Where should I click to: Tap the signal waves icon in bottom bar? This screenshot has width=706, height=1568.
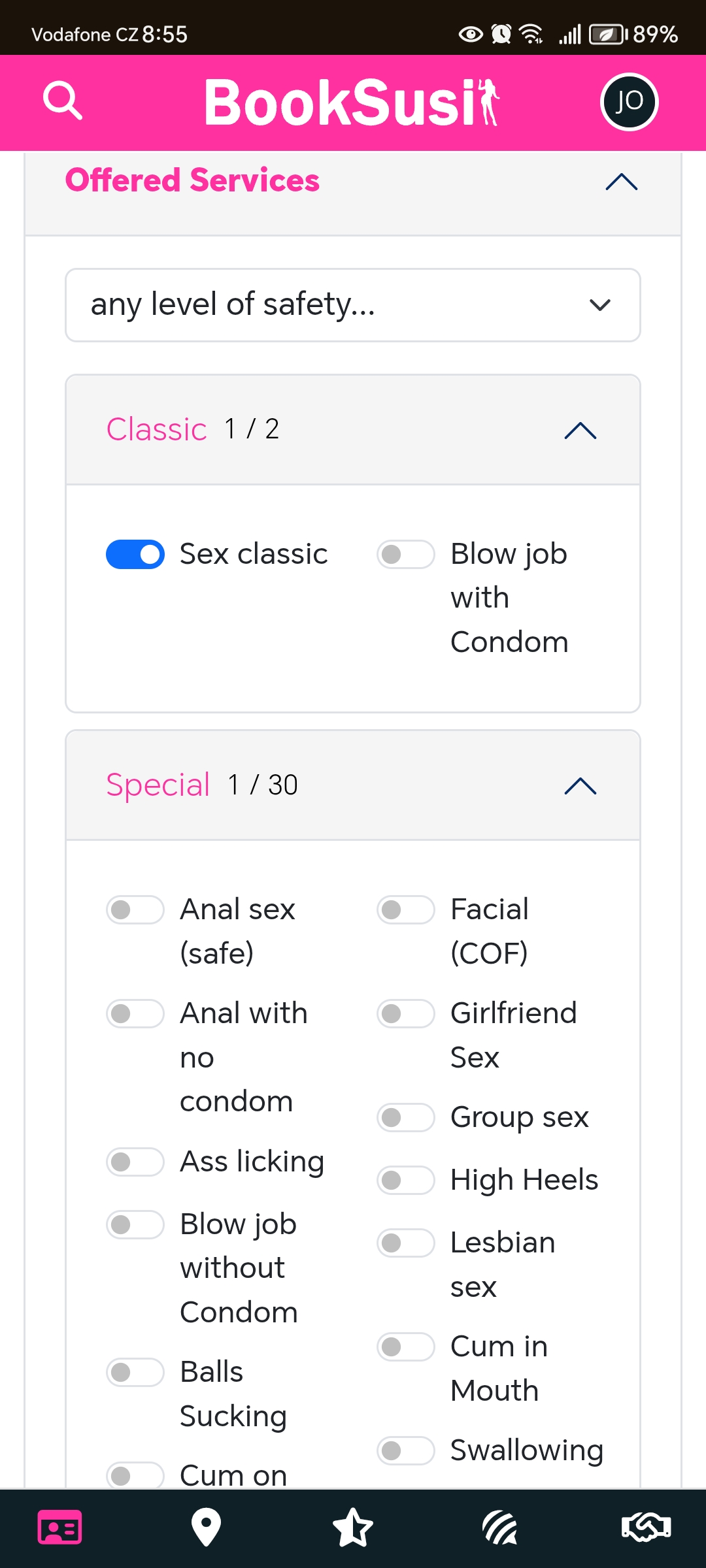pyautogui.click(x=500, y=1527)
